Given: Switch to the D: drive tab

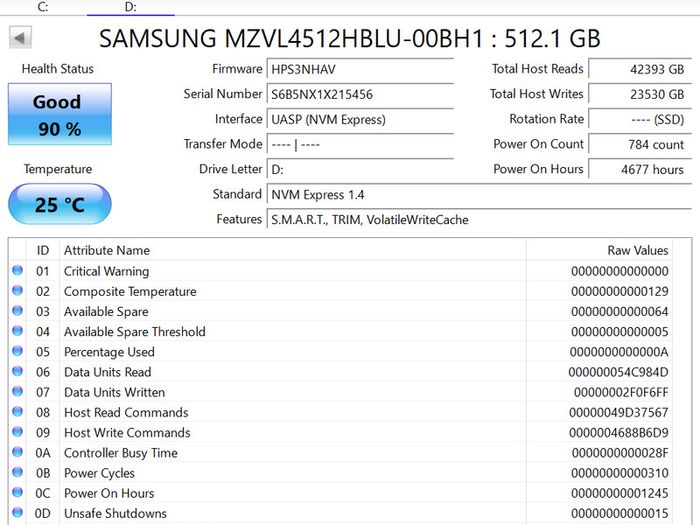Looking at the screenshot, I should click(130, 7).
